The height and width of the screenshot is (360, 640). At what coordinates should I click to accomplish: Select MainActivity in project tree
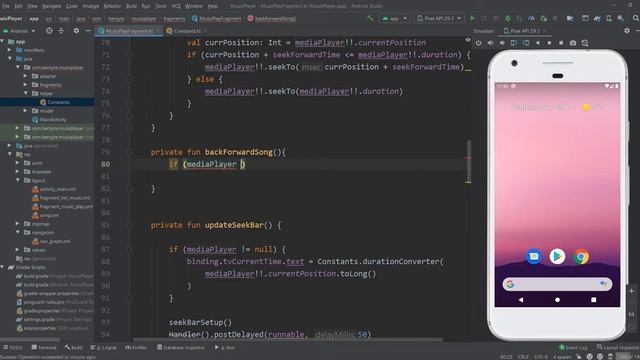pos(49,120)
